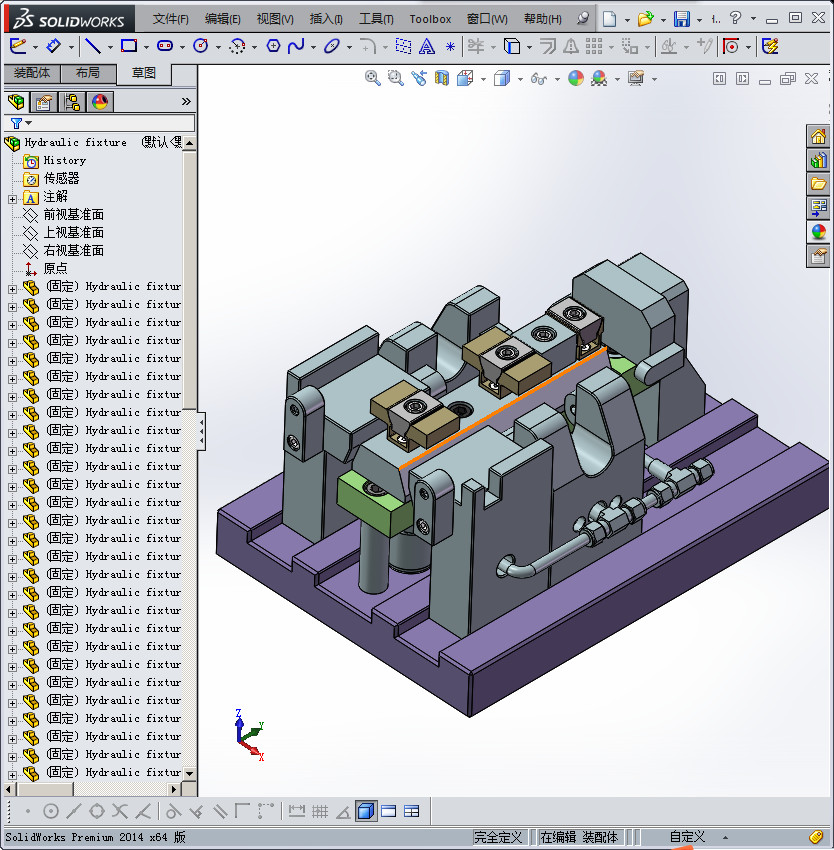Open the File Explorer task pane

pos(818,184)
